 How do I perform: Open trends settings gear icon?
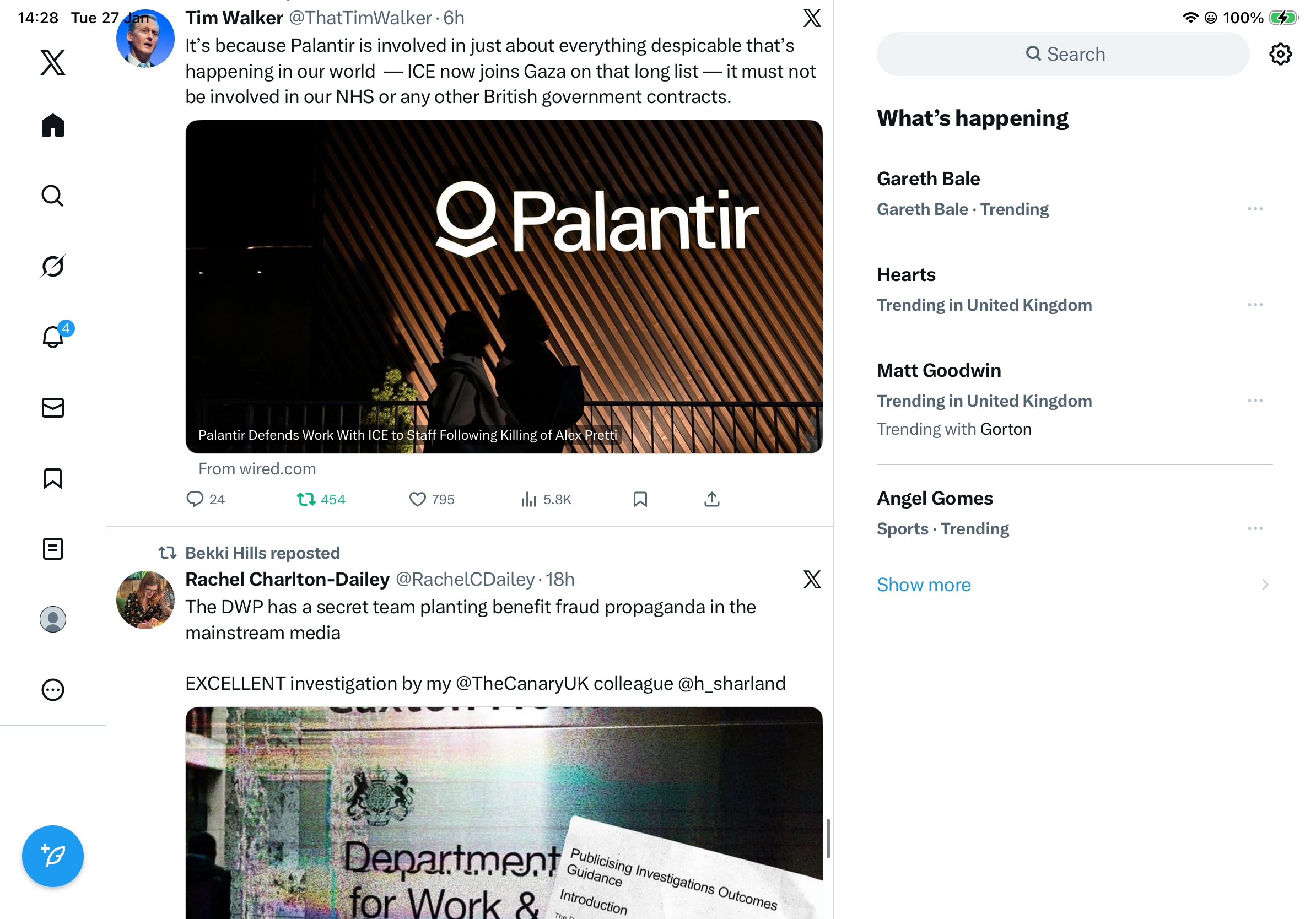coord(1280,54)
